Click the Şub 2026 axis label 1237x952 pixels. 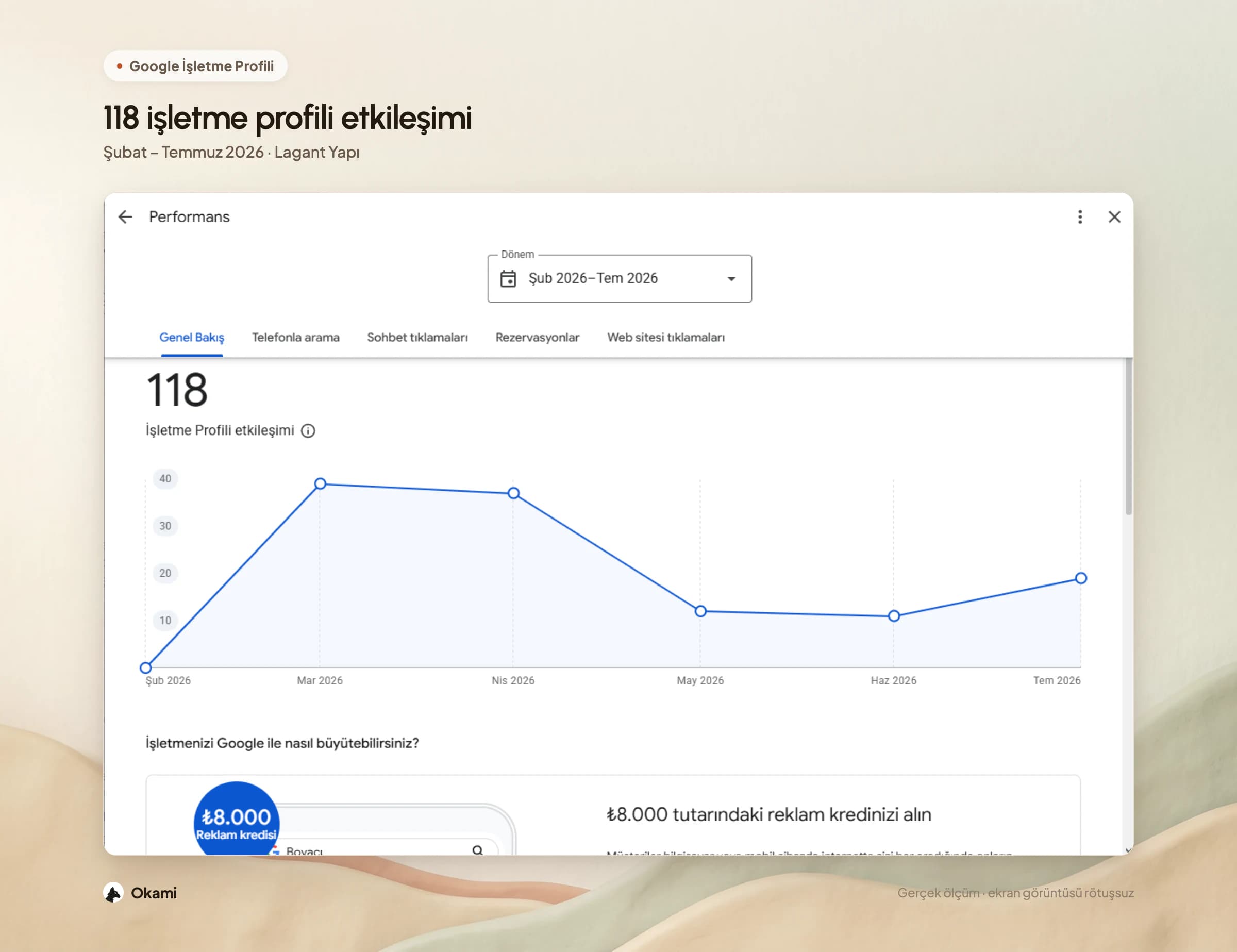coord(168,681)
